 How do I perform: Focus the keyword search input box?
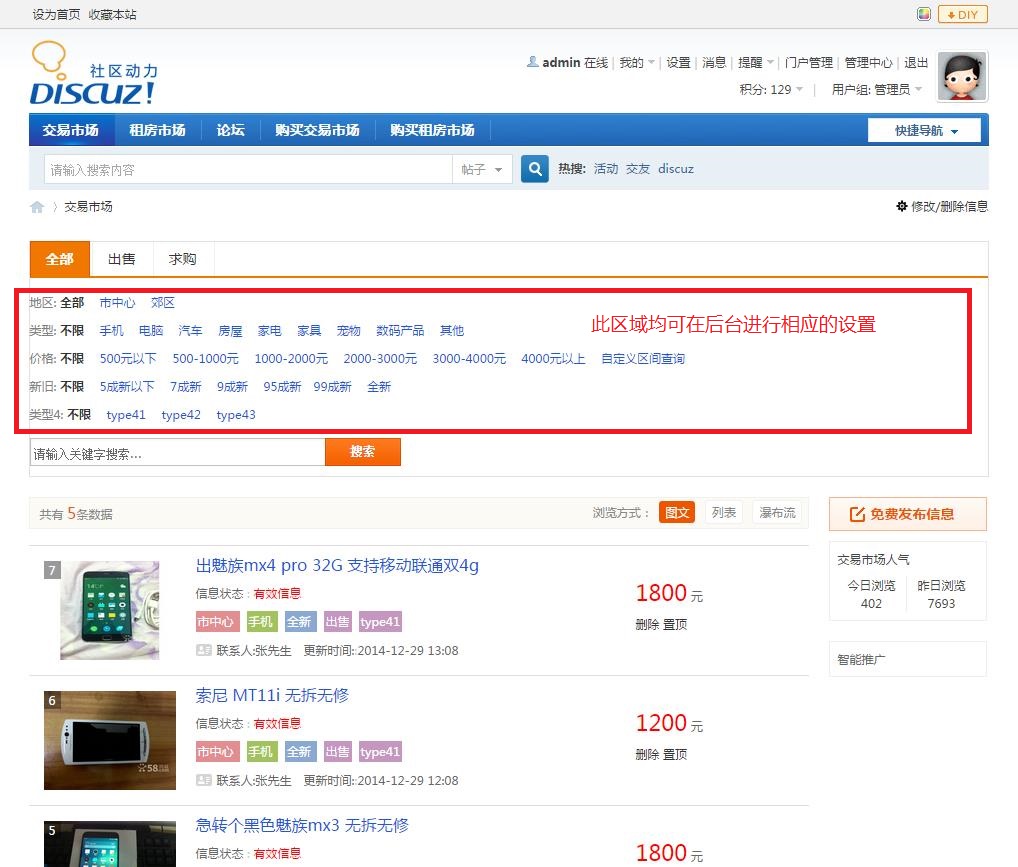177,453
